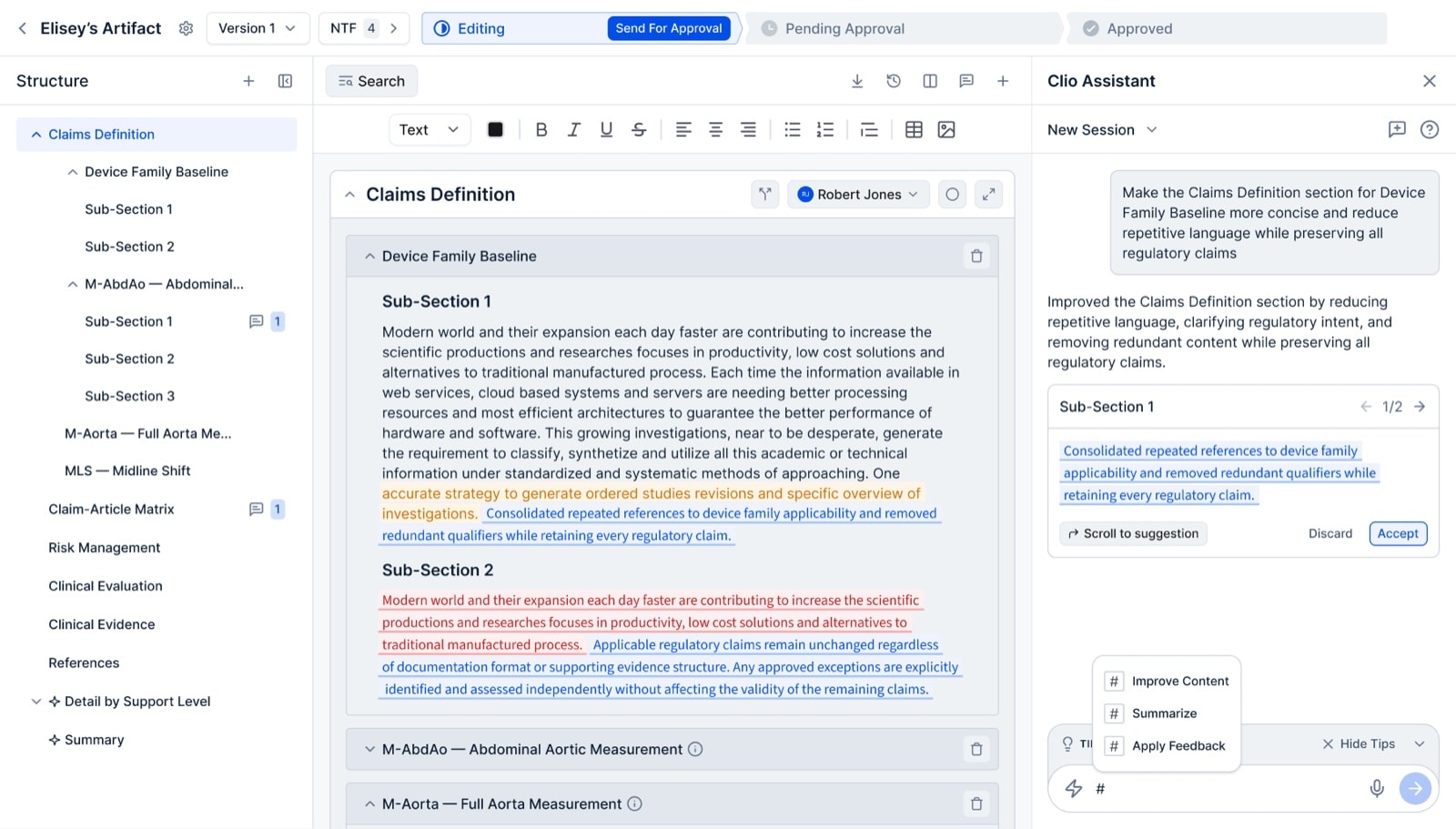This screenshot has width=1456, height=829.
Task: Add new structure item with plus icon
Action: 248,81
